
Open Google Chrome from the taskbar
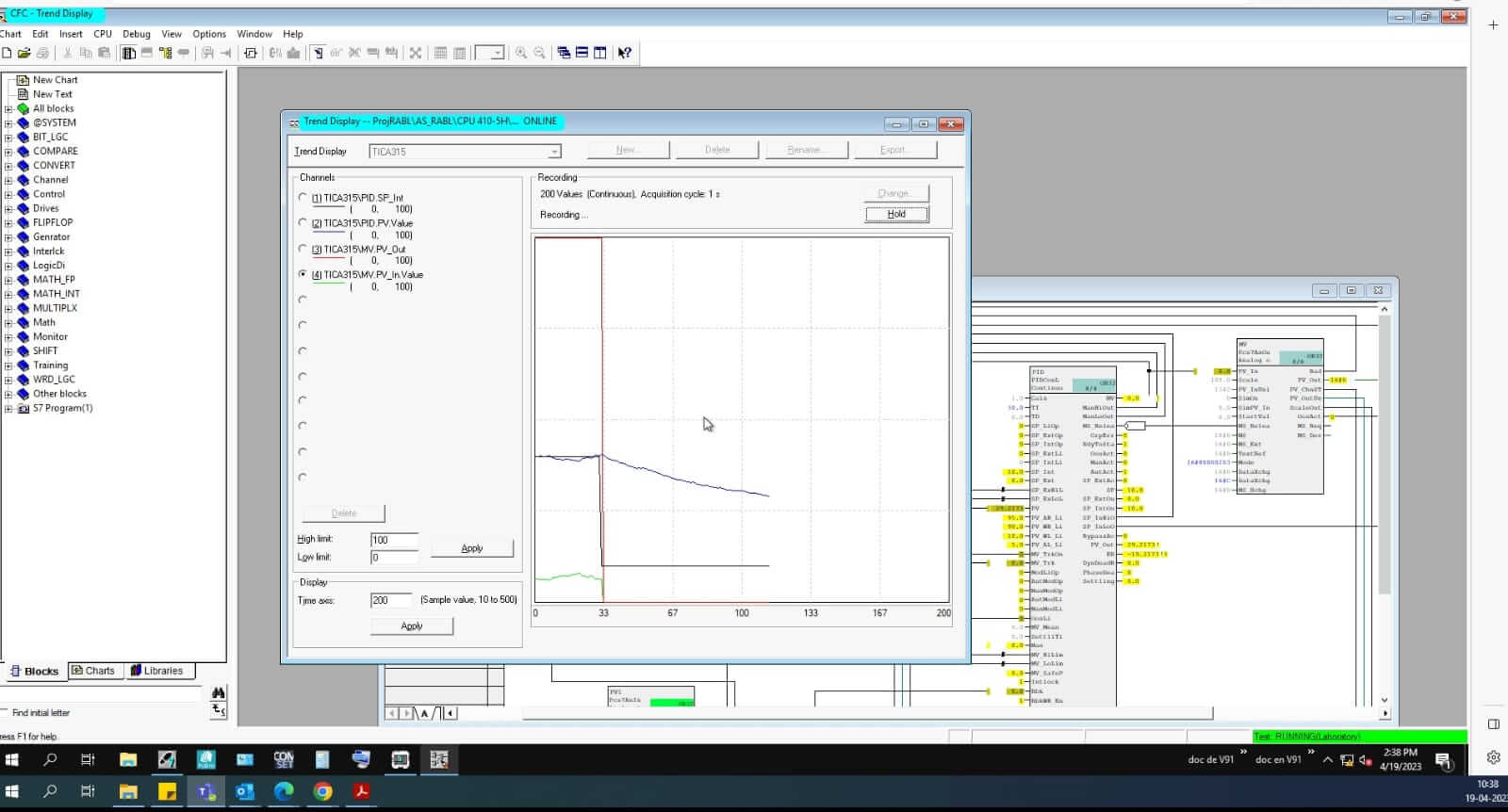point(322,791)
